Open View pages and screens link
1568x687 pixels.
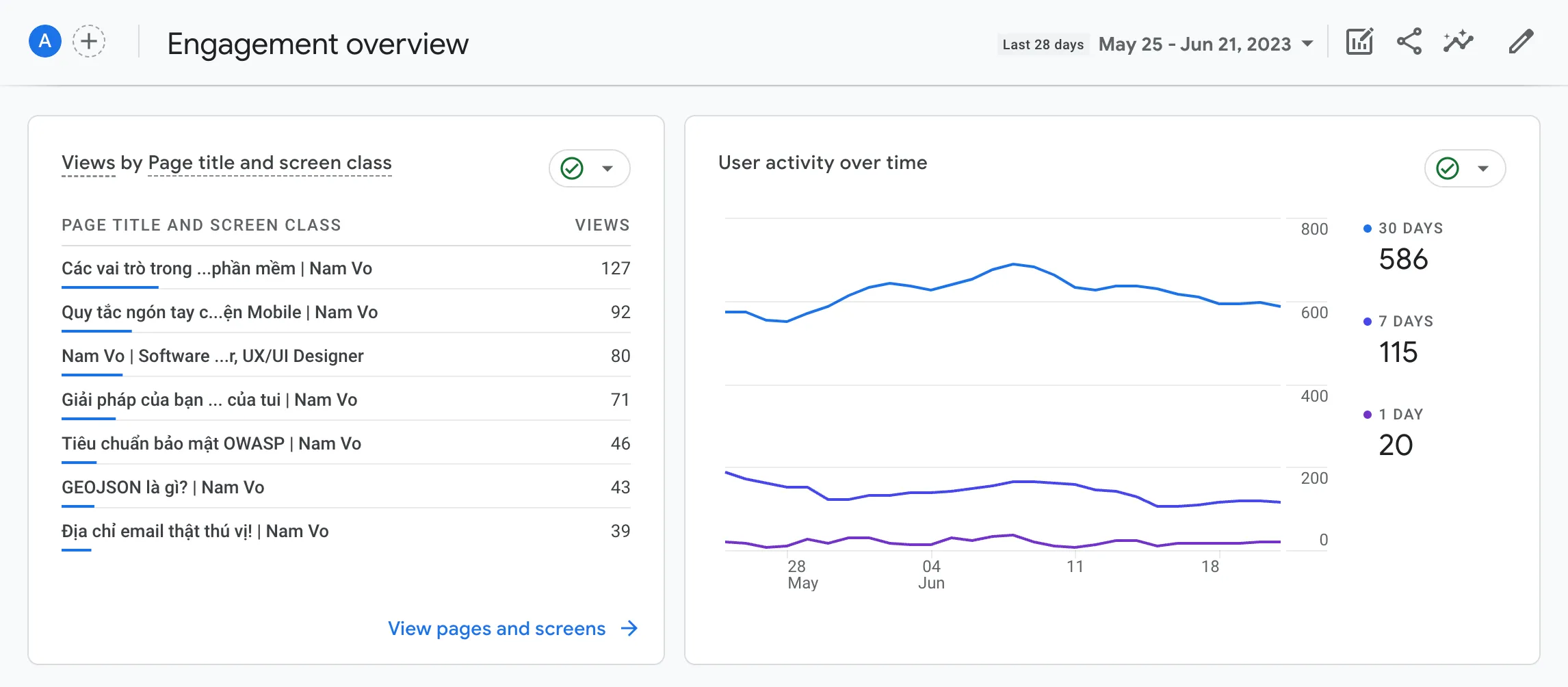point(497,629)
